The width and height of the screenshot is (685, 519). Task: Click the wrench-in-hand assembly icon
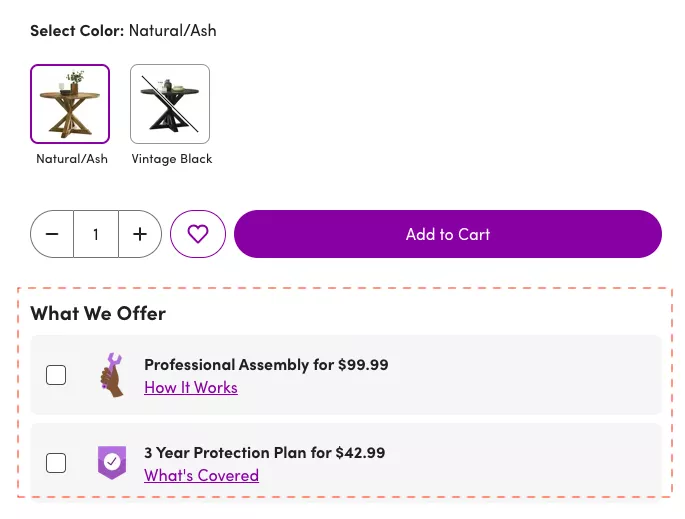112,375
